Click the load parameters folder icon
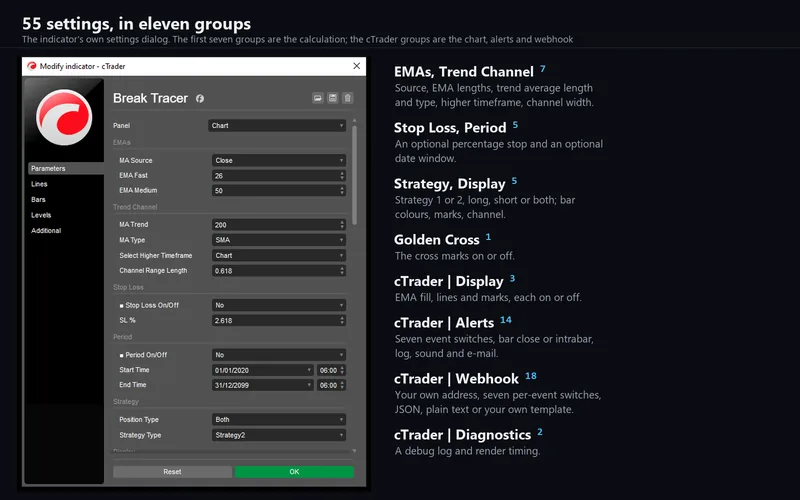800x500 pixels. (x=318, y=98)
